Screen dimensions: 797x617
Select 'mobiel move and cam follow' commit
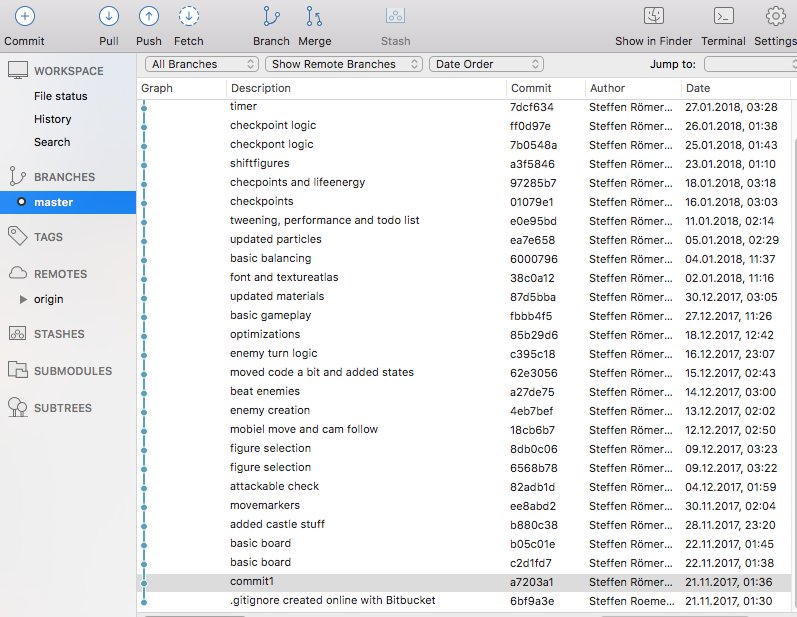point(464,430)
